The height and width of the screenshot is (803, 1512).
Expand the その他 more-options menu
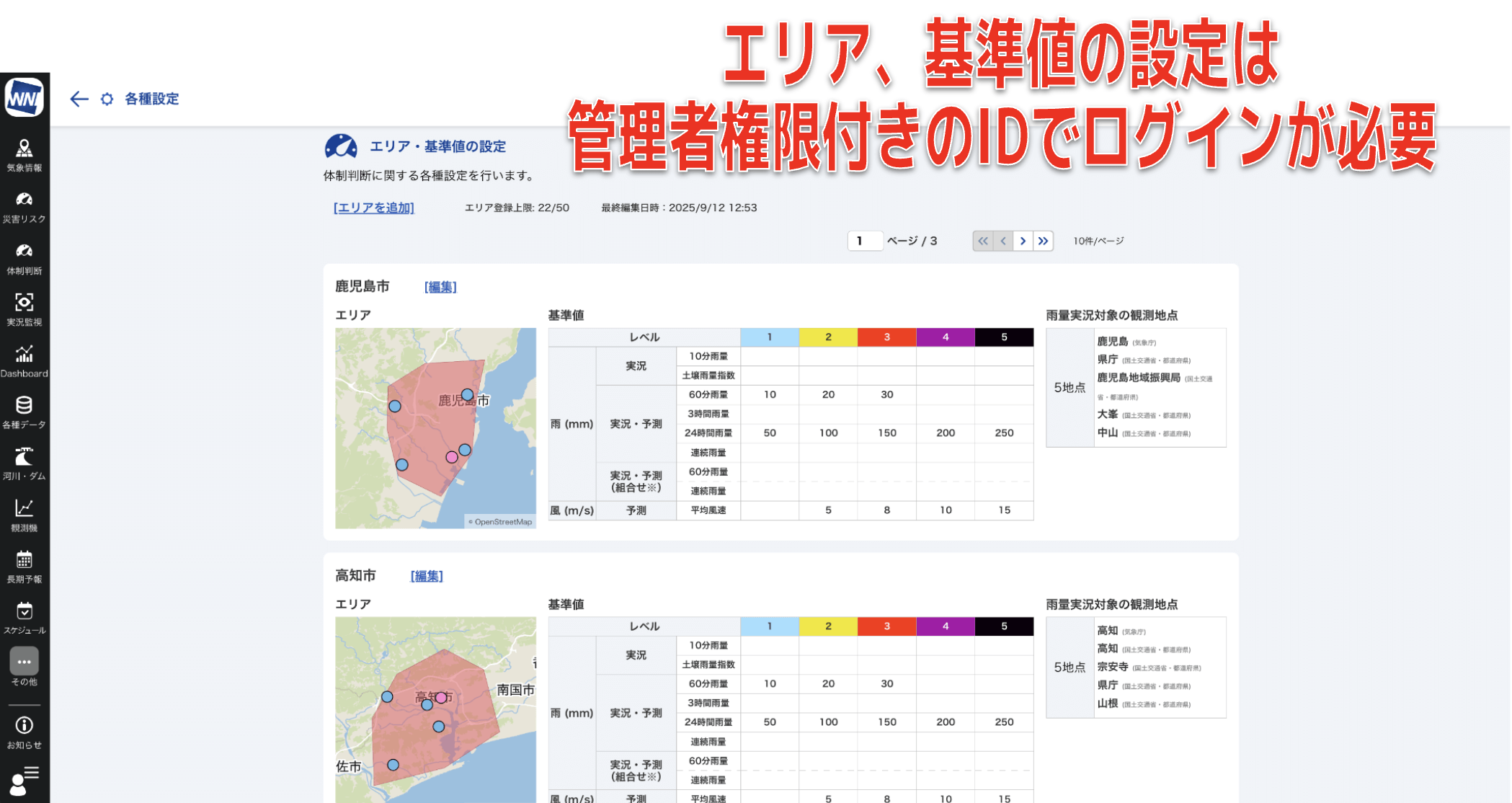pyautogui.click(x=25, y=662)
